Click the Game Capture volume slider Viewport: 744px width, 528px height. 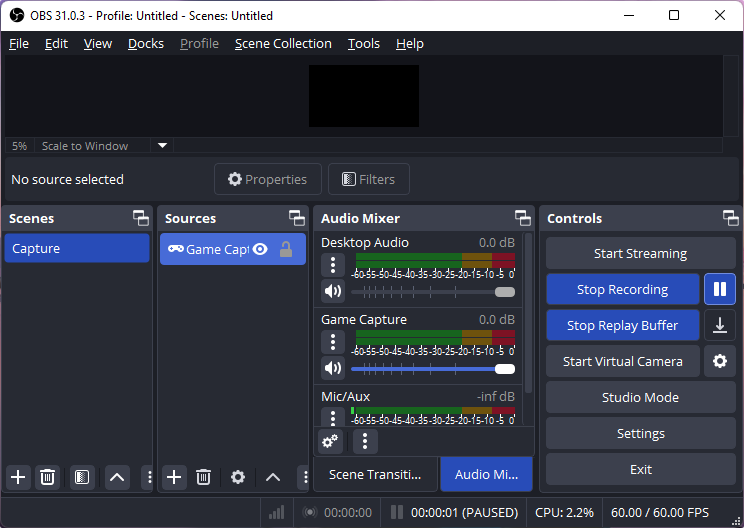pyautogui.click(x=430, y=369)
